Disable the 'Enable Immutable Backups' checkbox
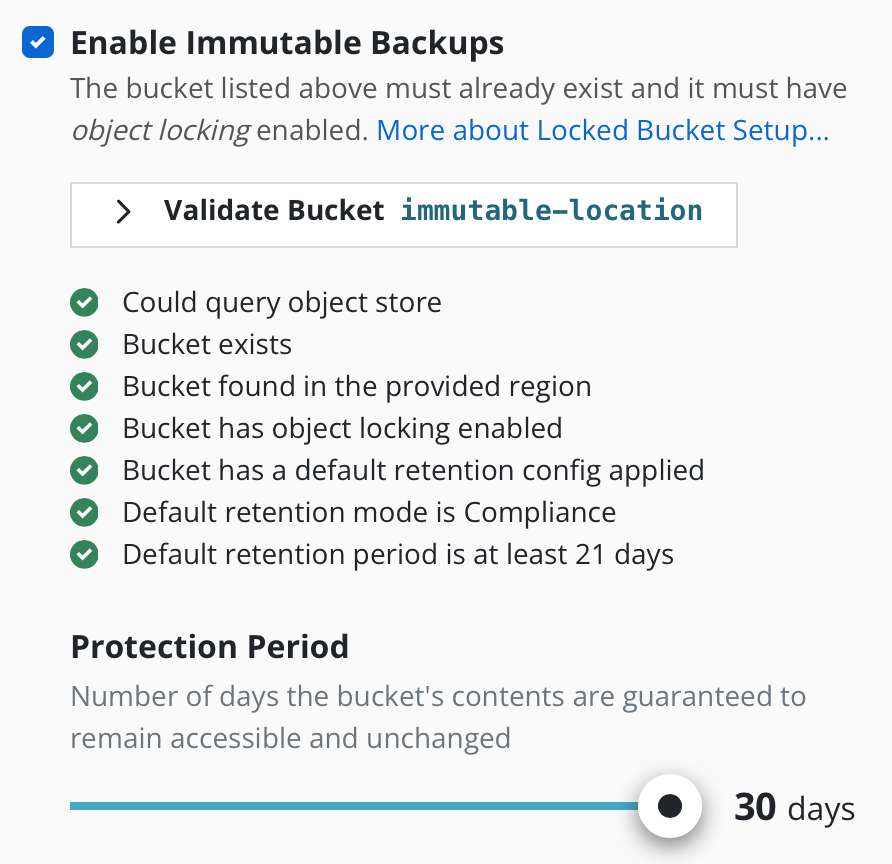 tap(37, 42)
